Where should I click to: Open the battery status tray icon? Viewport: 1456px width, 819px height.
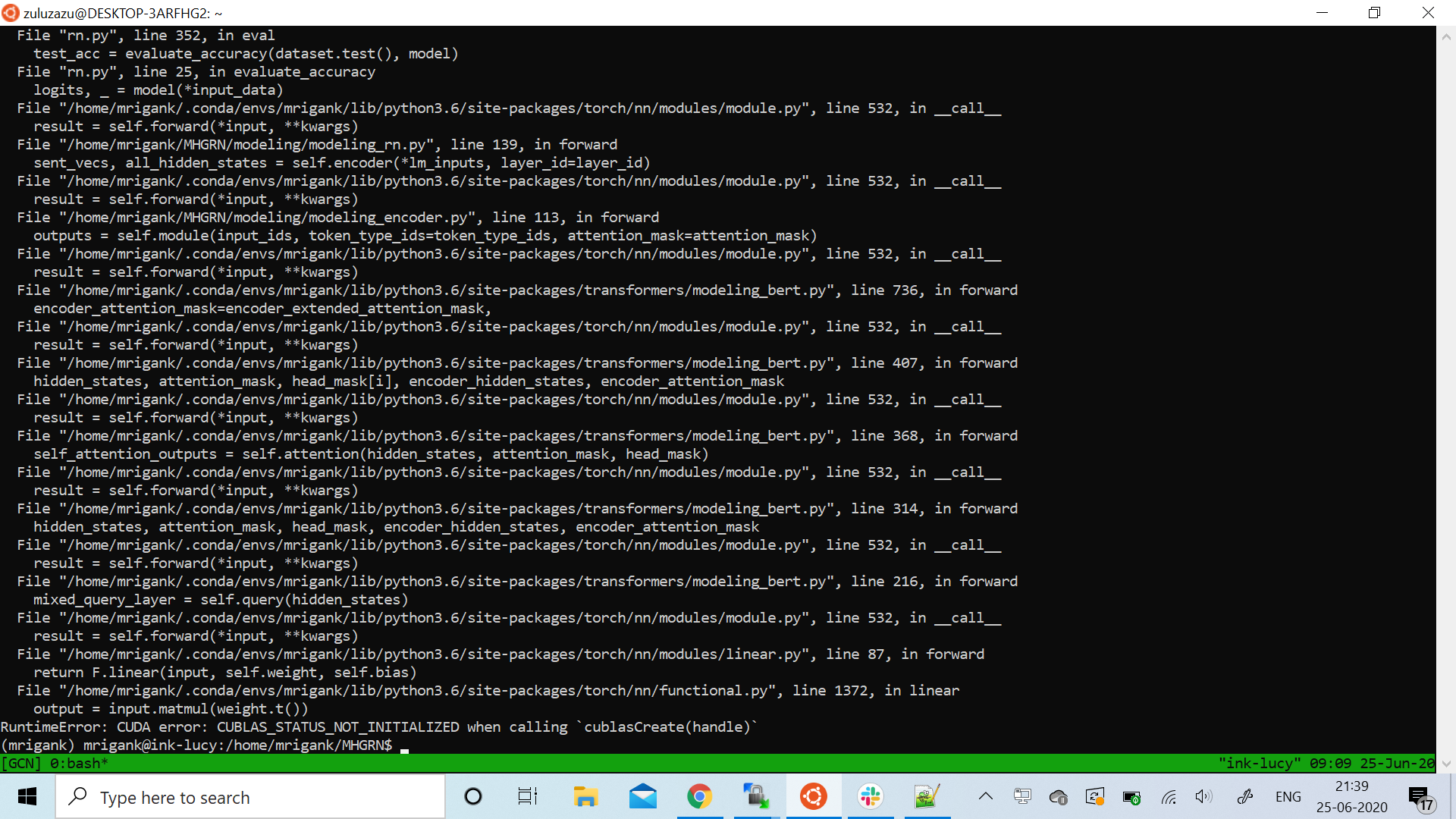pos(1131,797)
